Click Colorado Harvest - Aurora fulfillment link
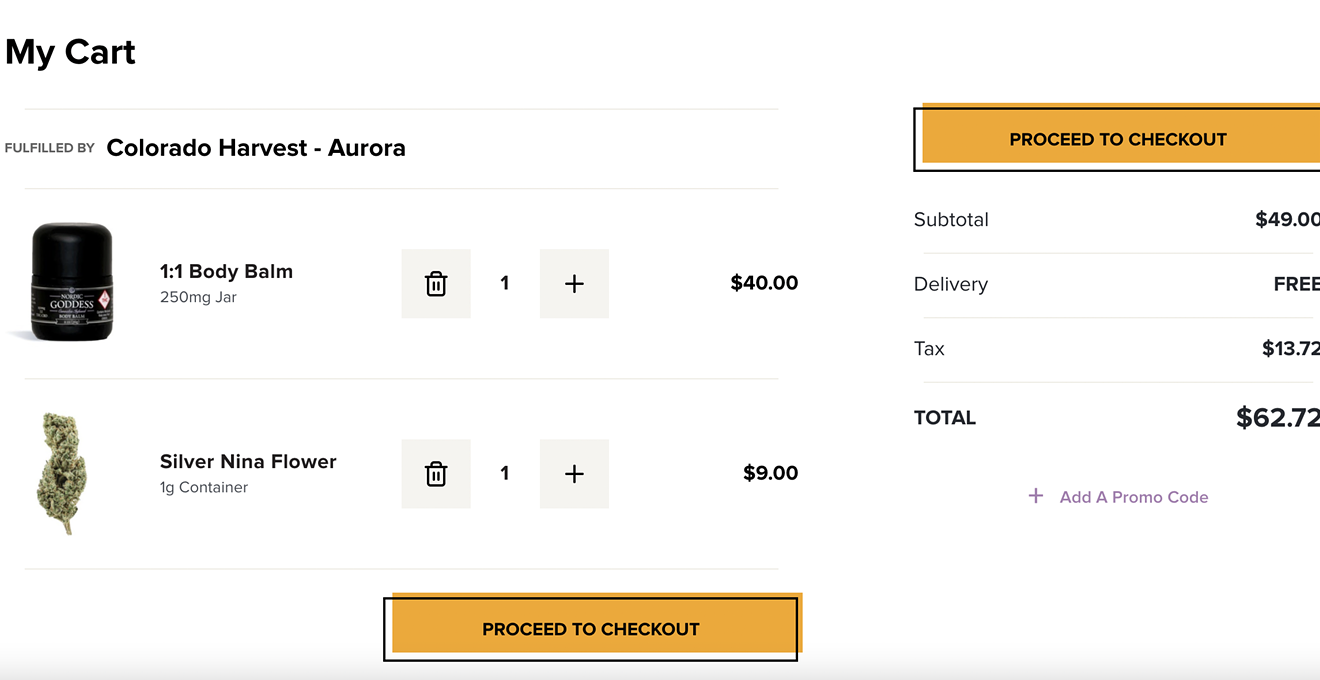The width and height of the screenshot is (1320, 680). point(257,147)
